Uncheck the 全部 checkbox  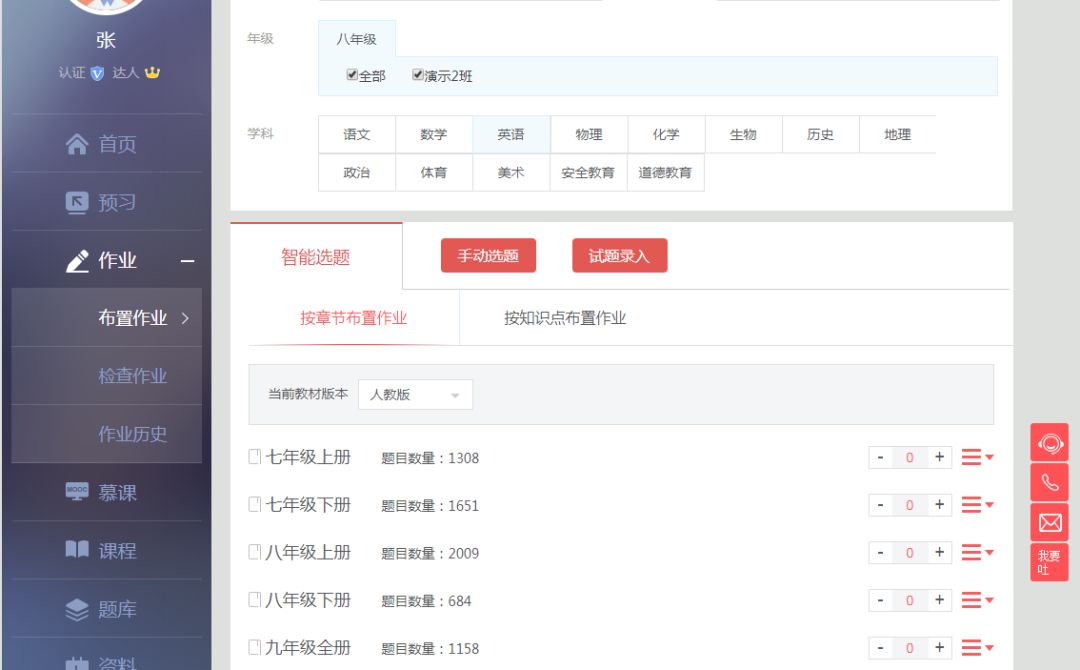click(352, 73)
